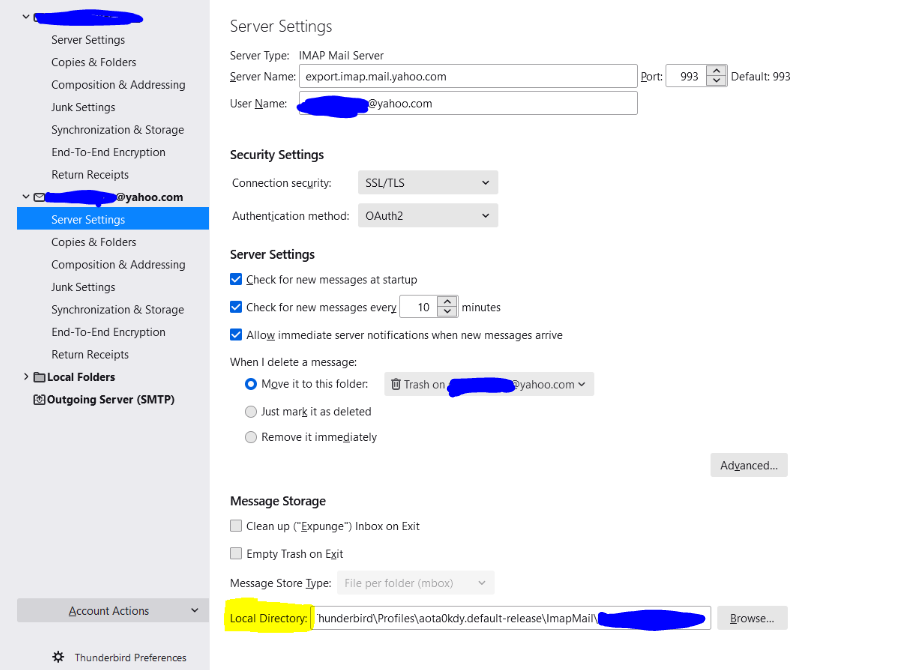Click the Outgoing Server (SMTP) icon
This screenshot has width=918, height=670.
point(39,400)
